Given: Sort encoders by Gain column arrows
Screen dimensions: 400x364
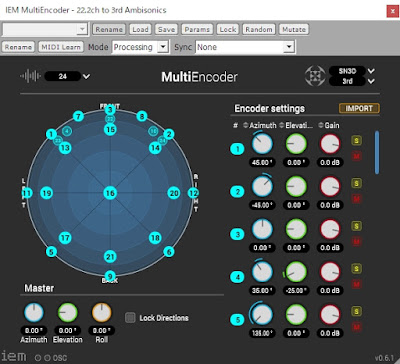Looking at the screenshot, I should [x=321, y=125].
